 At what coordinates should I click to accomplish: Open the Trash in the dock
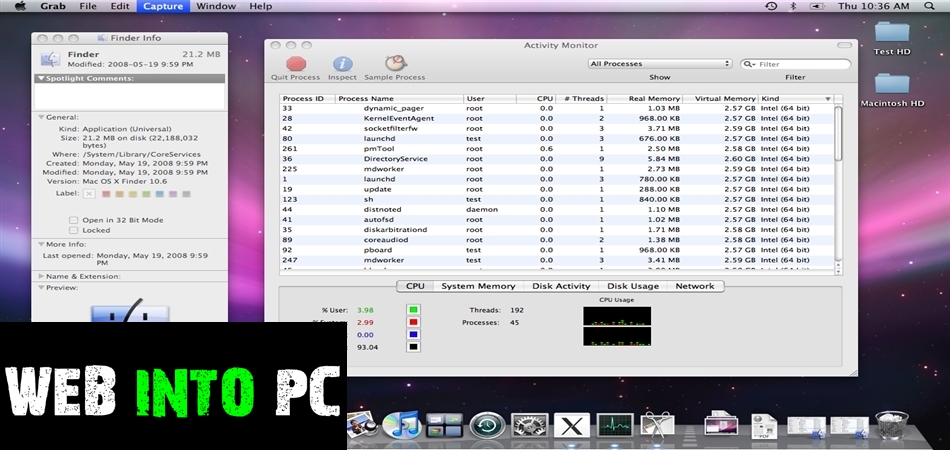[x=892, y=425]
